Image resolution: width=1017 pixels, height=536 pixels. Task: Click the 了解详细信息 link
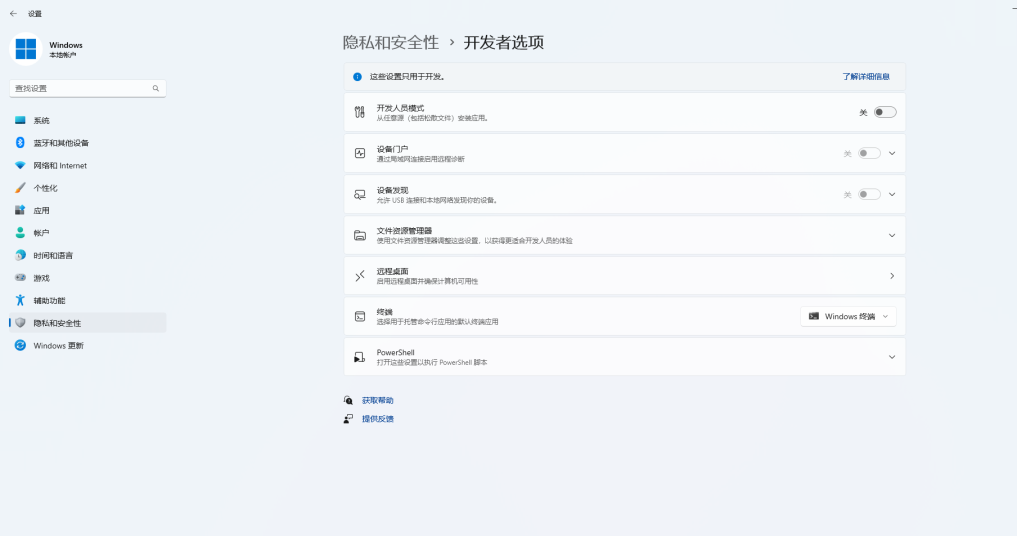(x=866, y=77)
